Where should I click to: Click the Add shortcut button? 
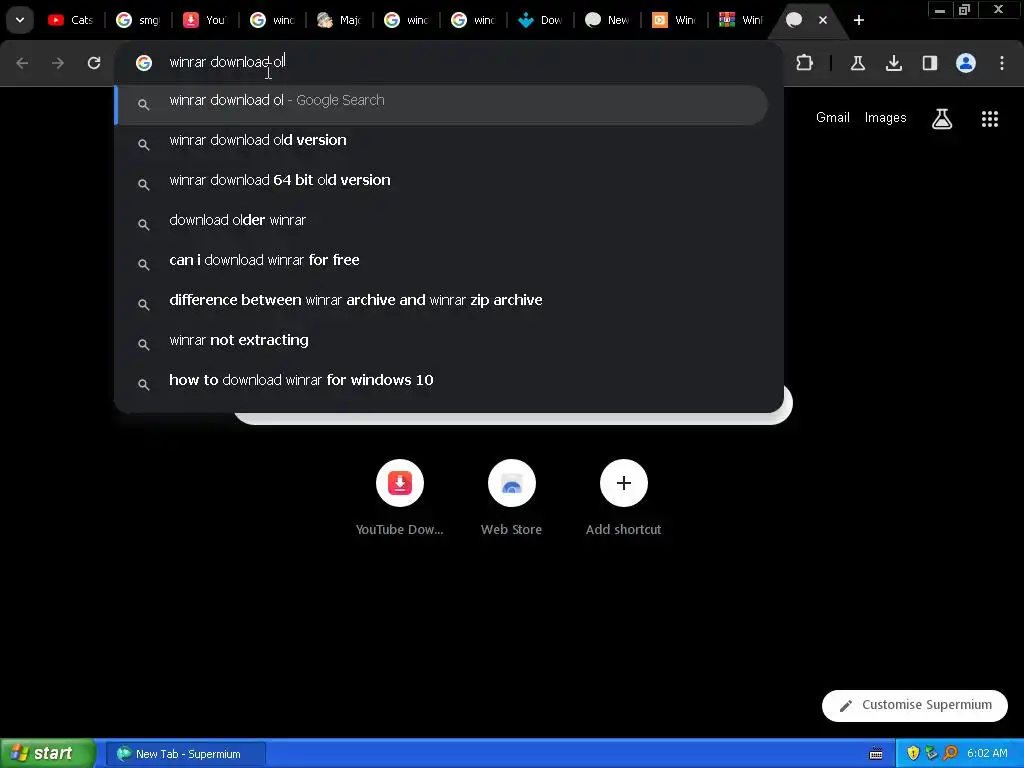(624, 498)
